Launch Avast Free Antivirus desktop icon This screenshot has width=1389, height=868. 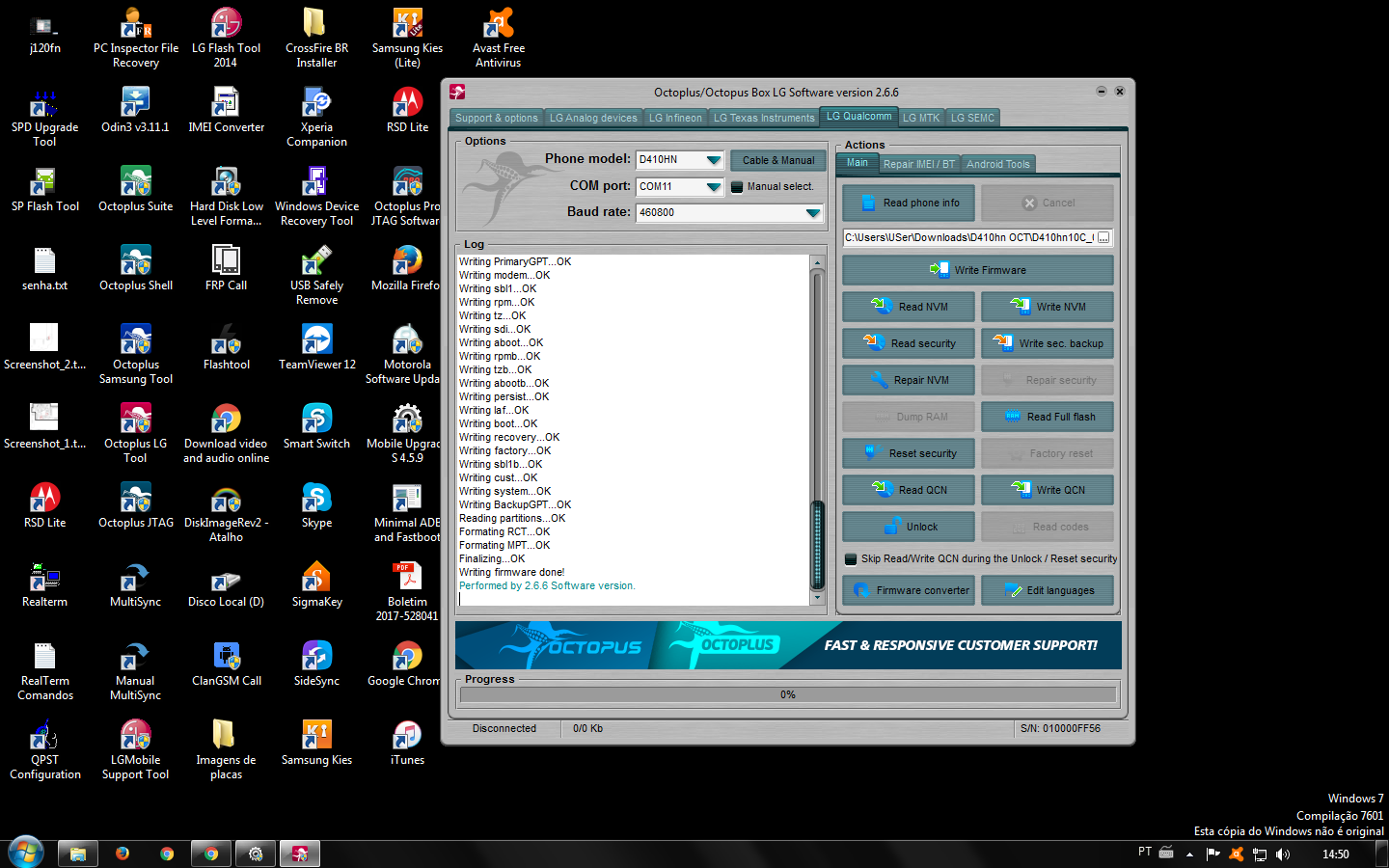coord(498,39)
